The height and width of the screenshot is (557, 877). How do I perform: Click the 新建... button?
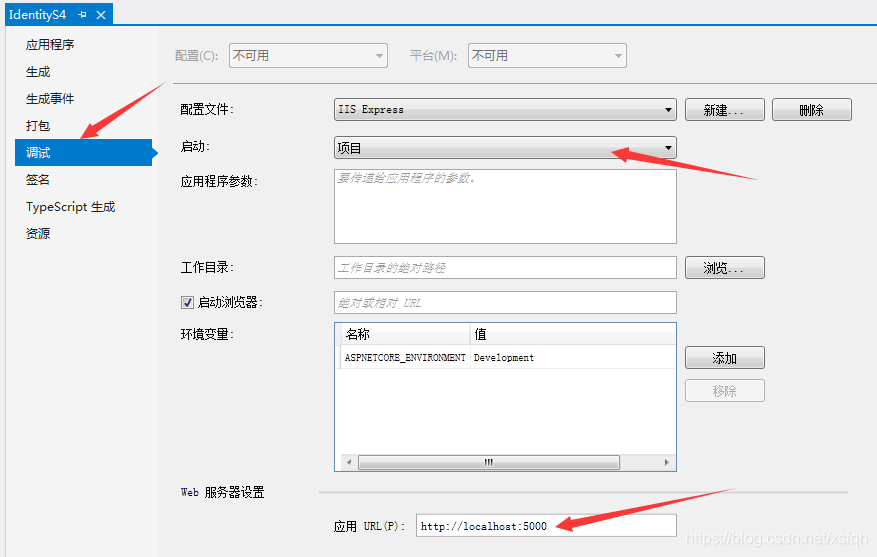[x=724, y=110]
